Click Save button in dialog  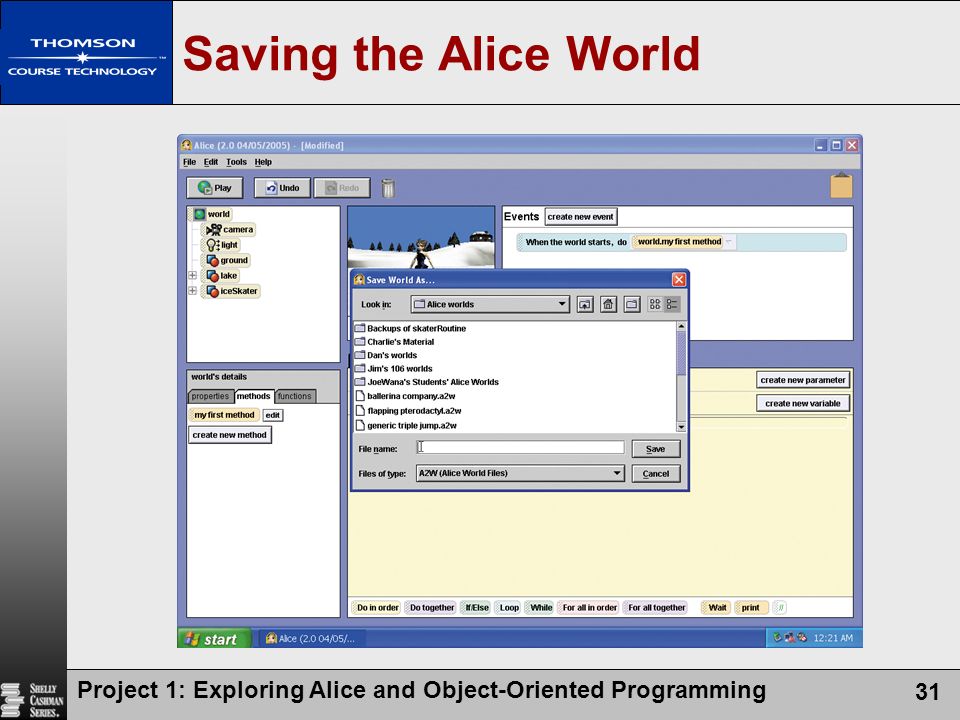click(x=656, y=449)
